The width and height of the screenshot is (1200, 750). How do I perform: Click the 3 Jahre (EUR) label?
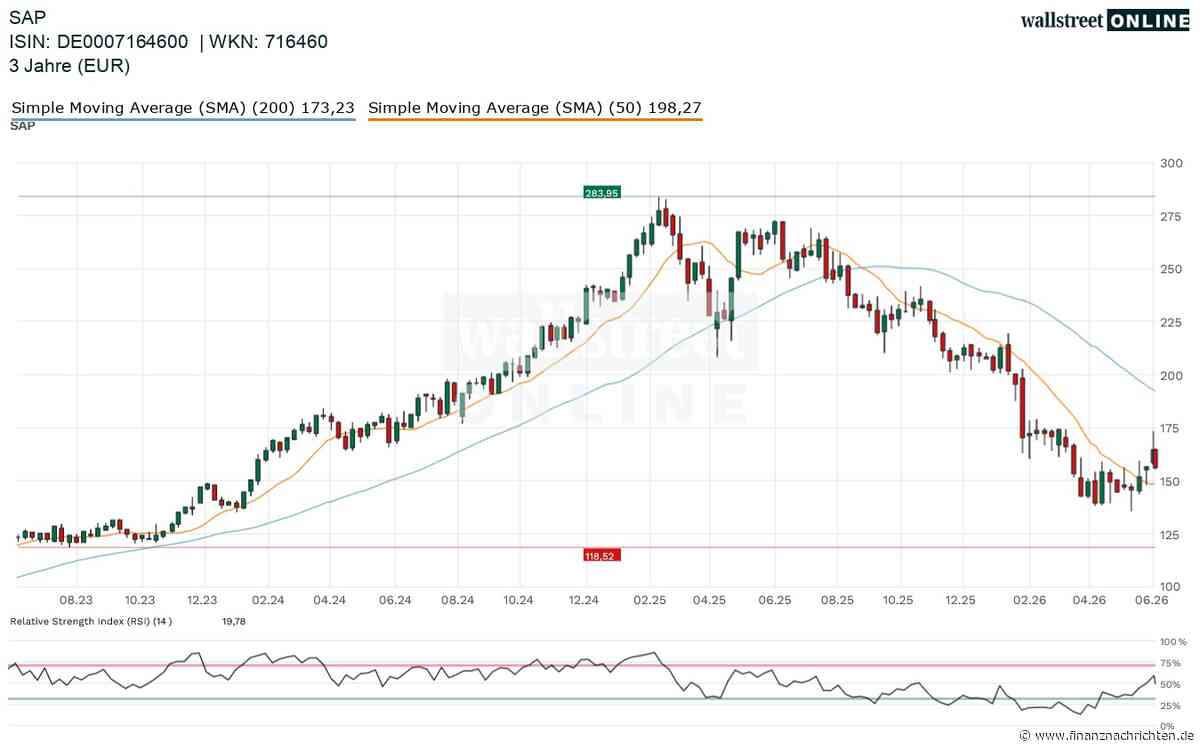point(70,67)
